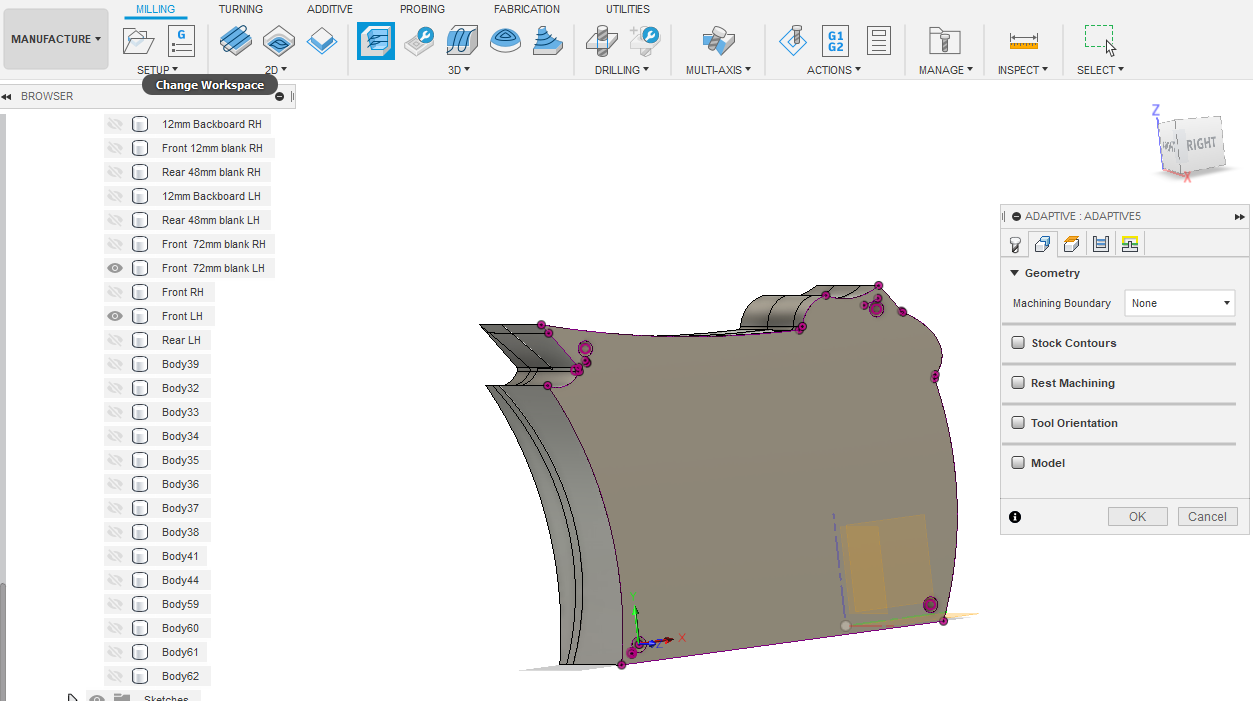The width and height of the screenshot is (1253, 701).
Task: Enable the Rest Machining checkbox
Action: 1018,383
